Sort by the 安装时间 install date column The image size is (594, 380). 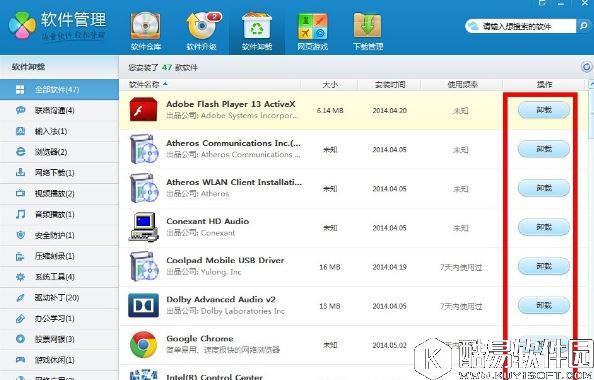coord(389,84)
